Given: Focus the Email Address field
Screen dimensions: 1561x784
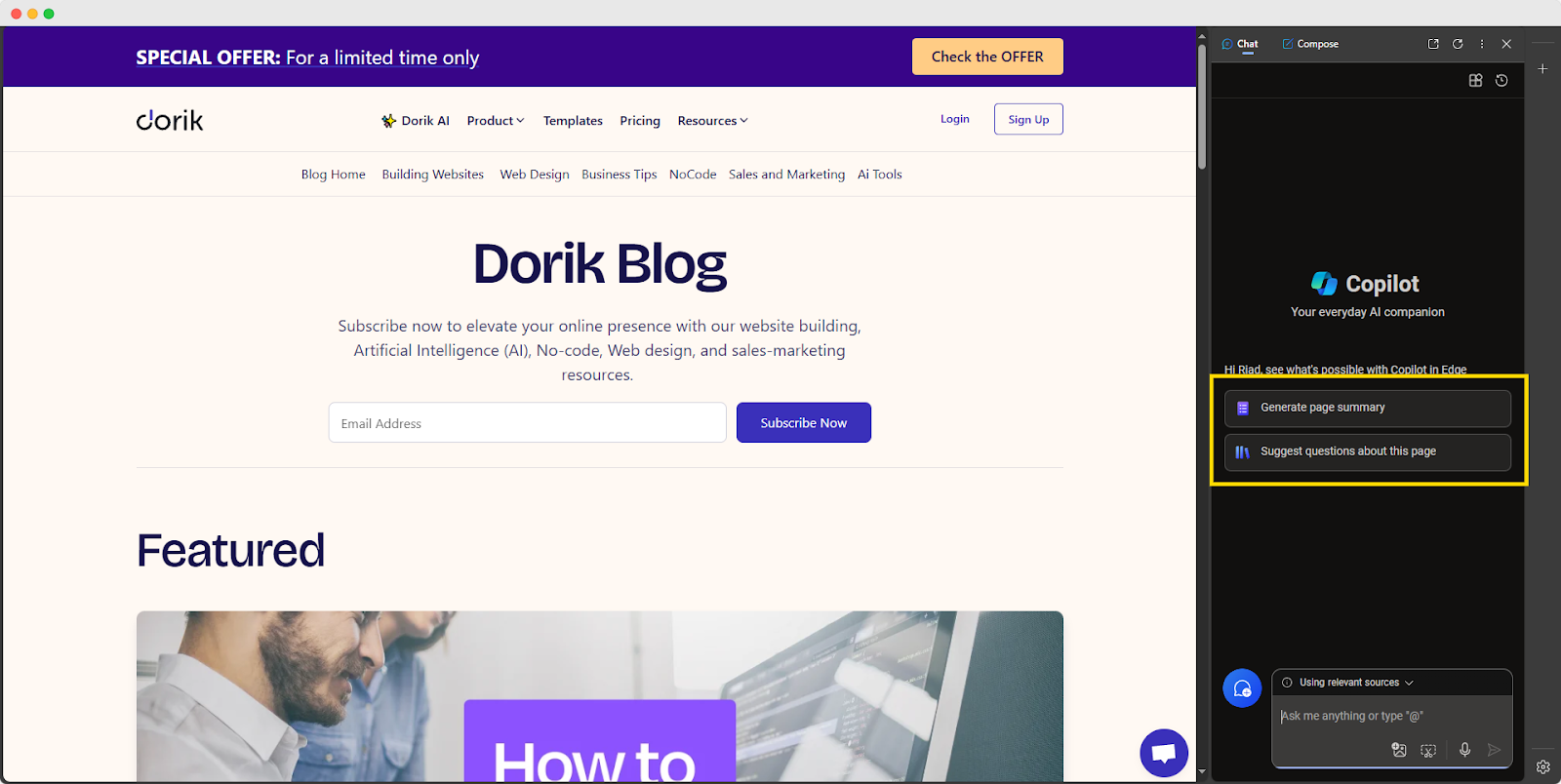Looking at the screenshot, I should 527,422.
